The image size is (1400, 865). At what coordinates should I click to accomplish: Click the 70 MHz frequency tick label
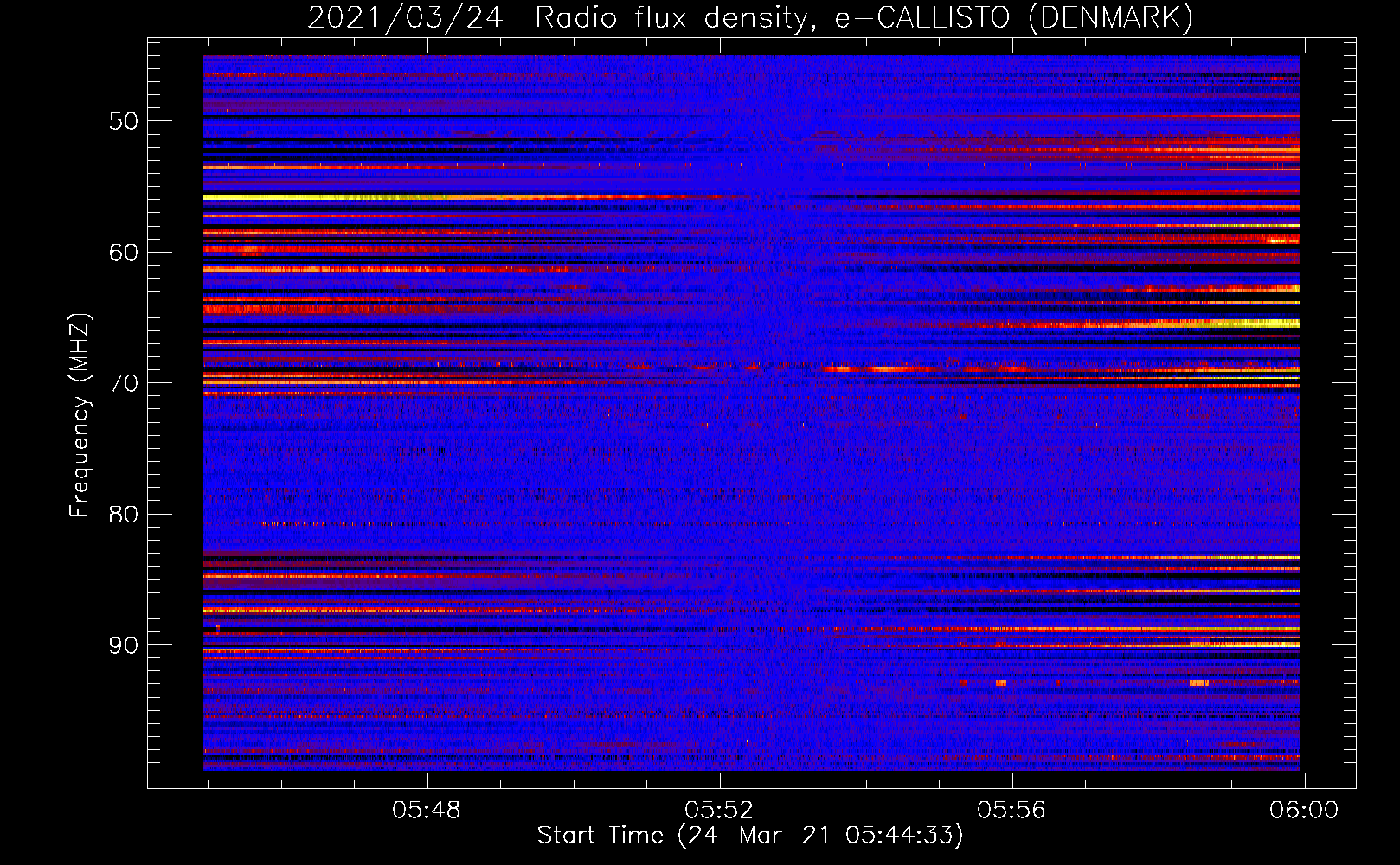[x=124, y=383]
